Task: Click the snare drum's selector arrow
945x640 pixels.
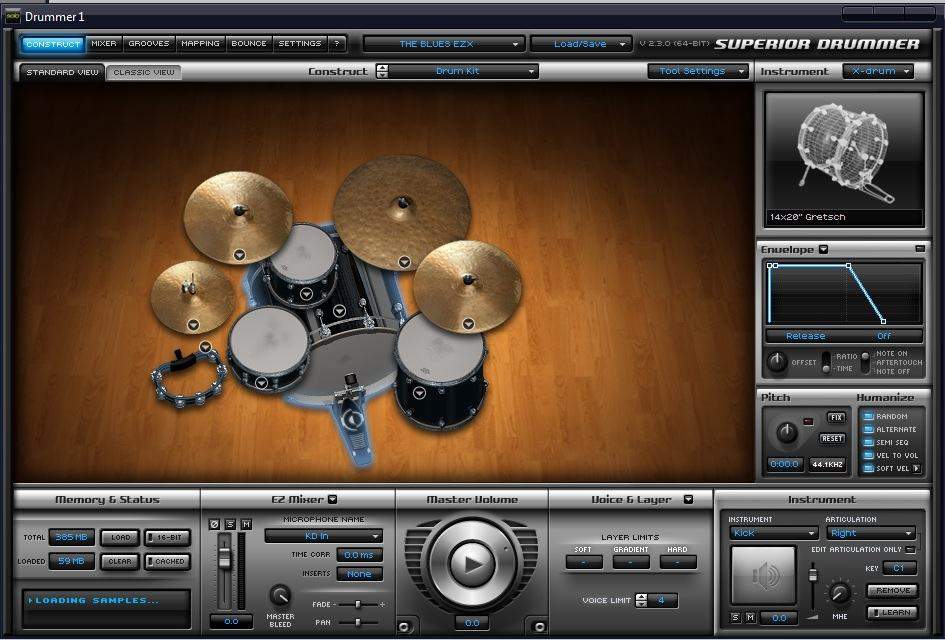Action: (x=261, y=383)
